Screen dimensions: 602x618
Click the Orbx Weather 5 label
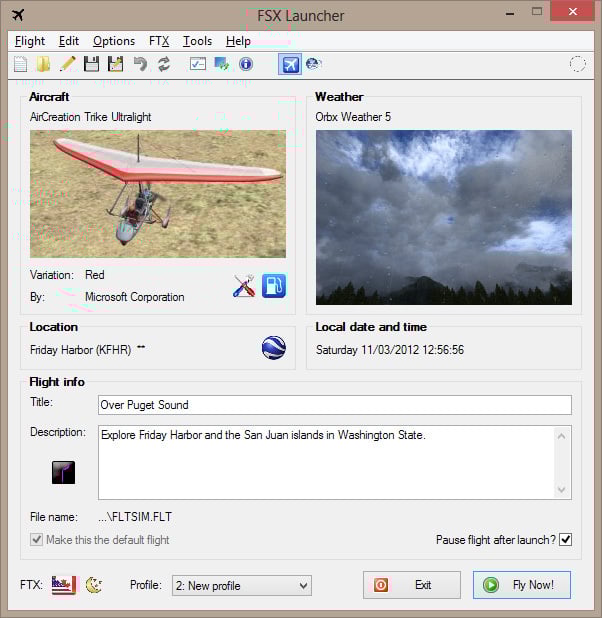coord(353,117)
